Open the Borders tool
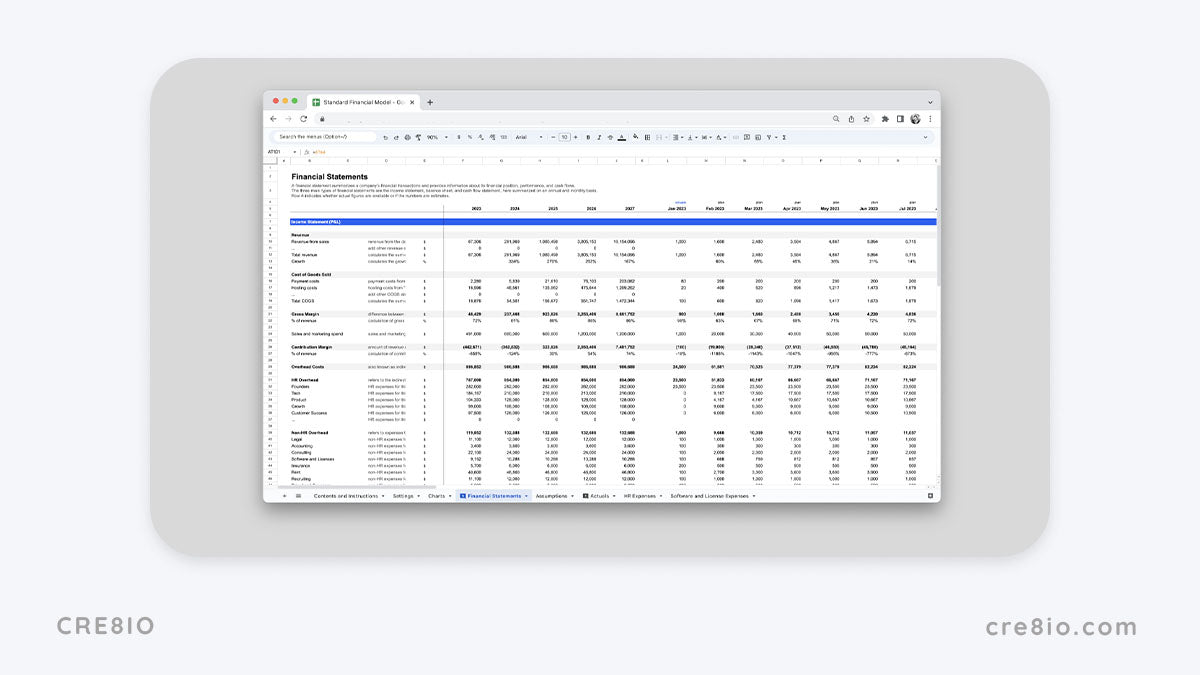The image size is (1200, 675). click(x=648, y=137)
